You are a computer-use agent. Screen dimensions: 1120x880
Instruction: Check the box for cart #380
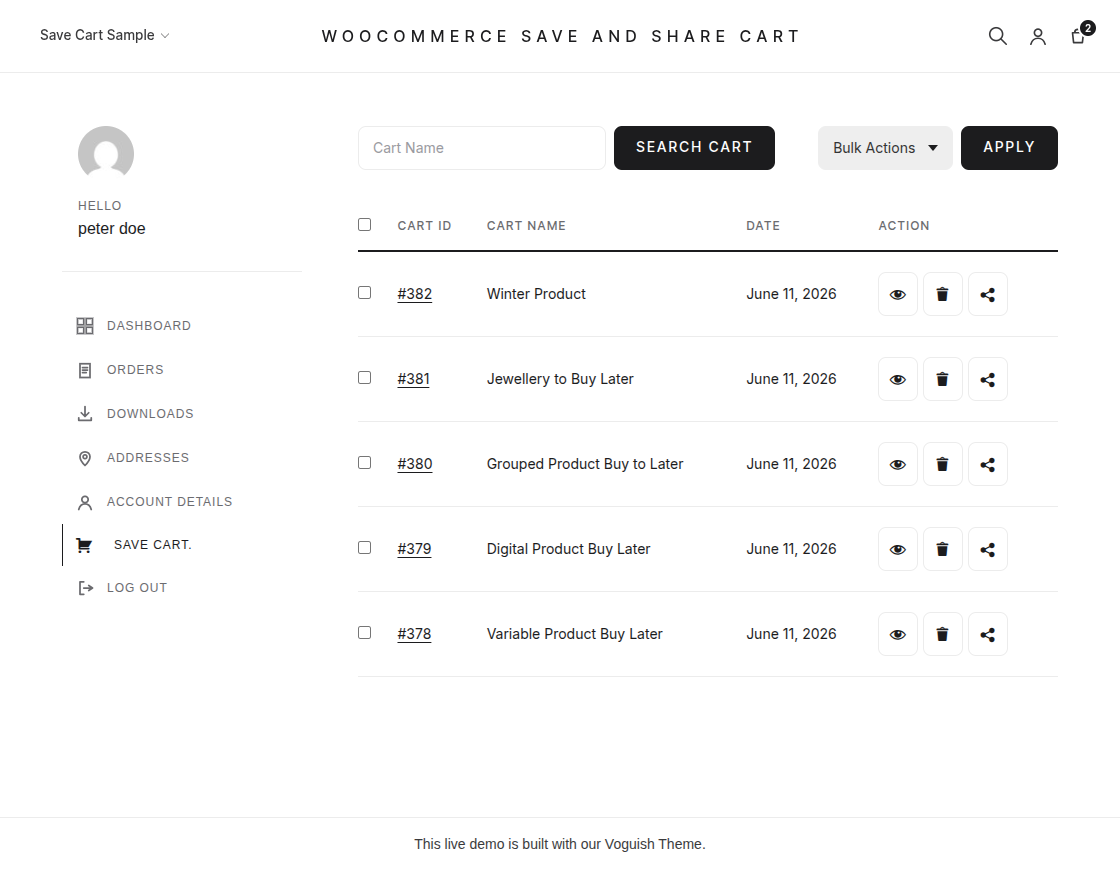coord(364,463)
